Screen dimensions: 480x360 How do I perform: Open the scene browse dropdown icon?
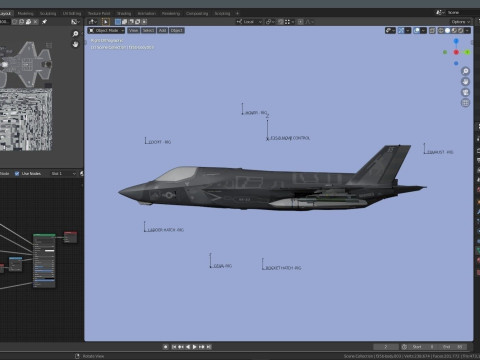point(440,12)
